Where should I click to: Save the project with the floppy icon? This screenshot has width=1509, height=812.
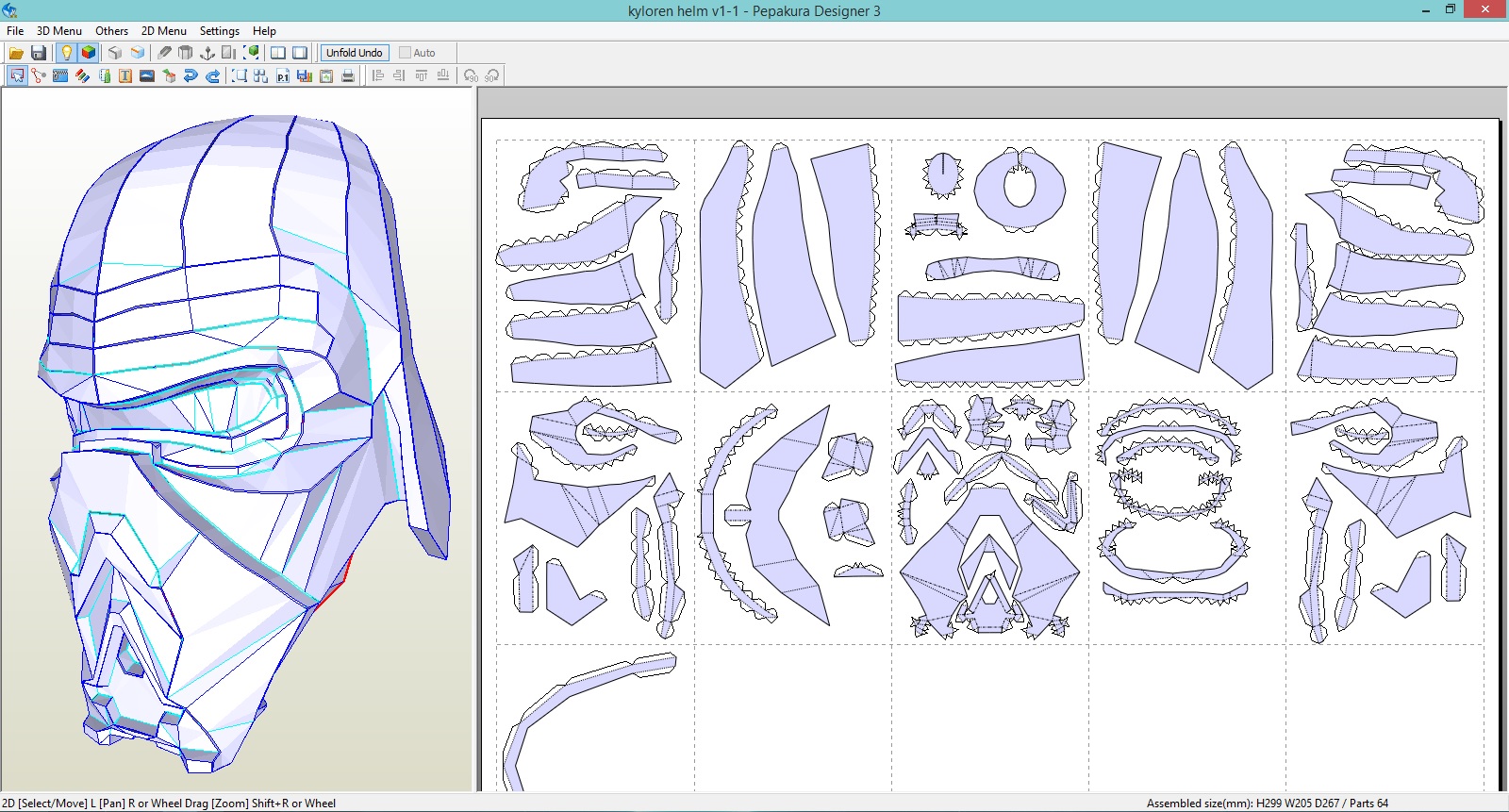point(39,53)
